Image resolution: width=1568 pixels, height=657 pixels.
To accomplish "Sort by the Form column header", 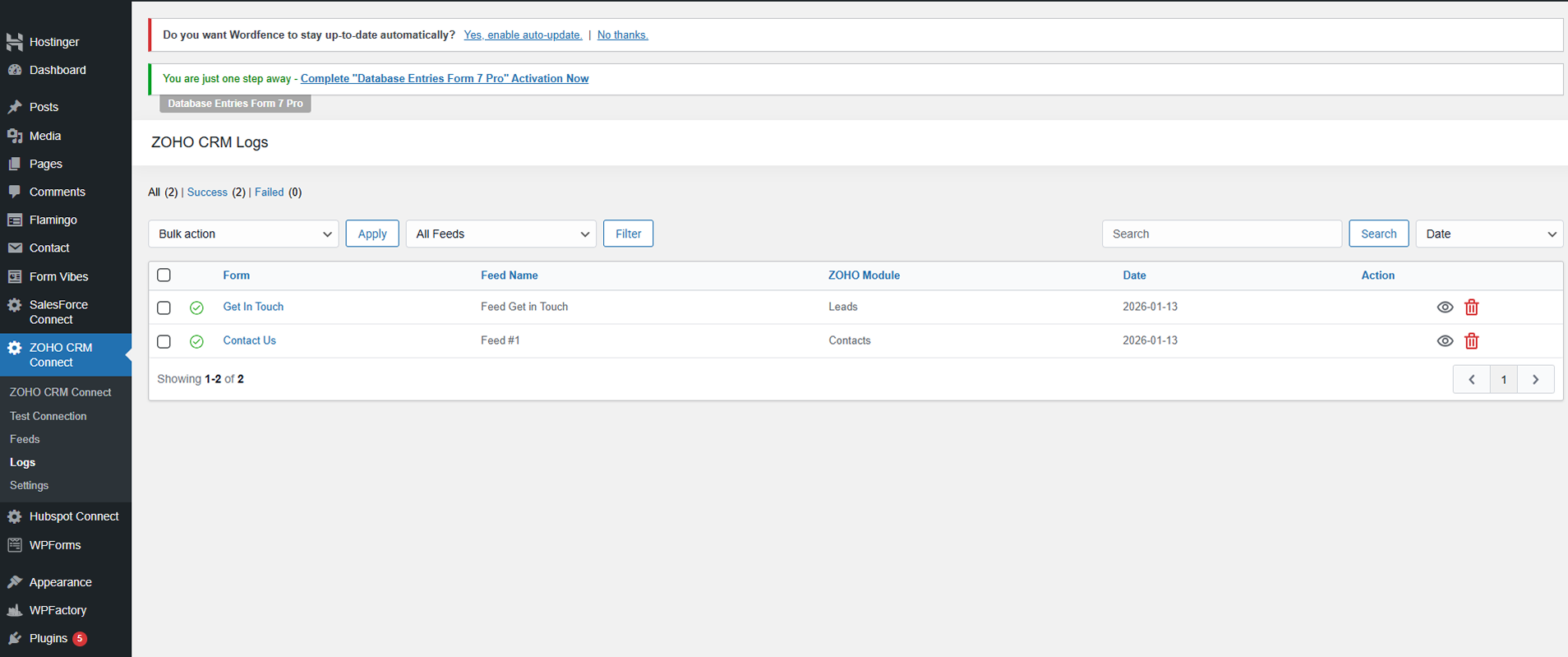I will 236,275.
